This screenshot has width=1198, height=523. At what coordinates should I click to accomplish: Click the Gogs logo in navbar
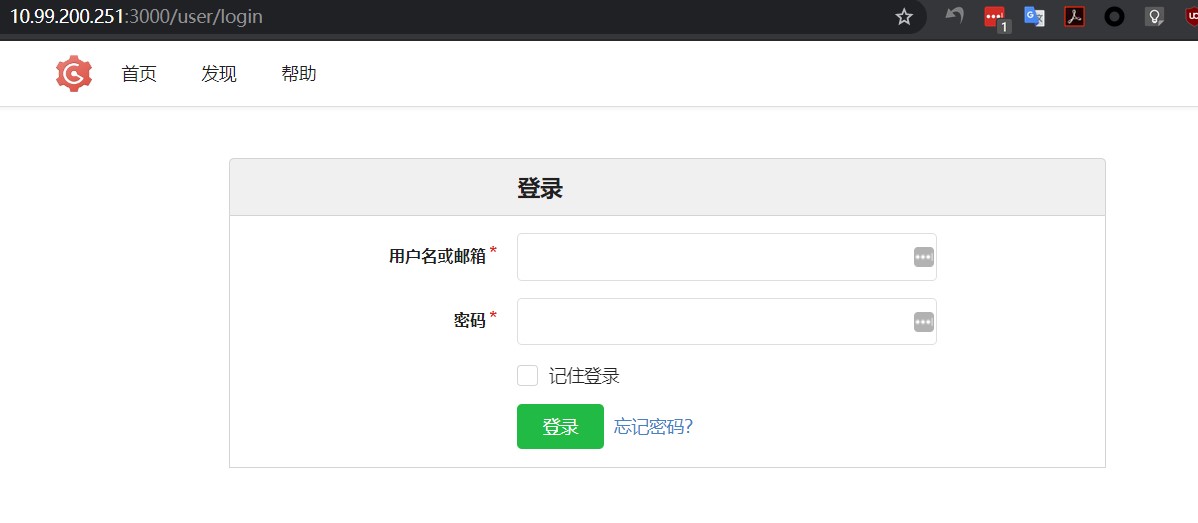pyautogui.click(x=74, y=74)
